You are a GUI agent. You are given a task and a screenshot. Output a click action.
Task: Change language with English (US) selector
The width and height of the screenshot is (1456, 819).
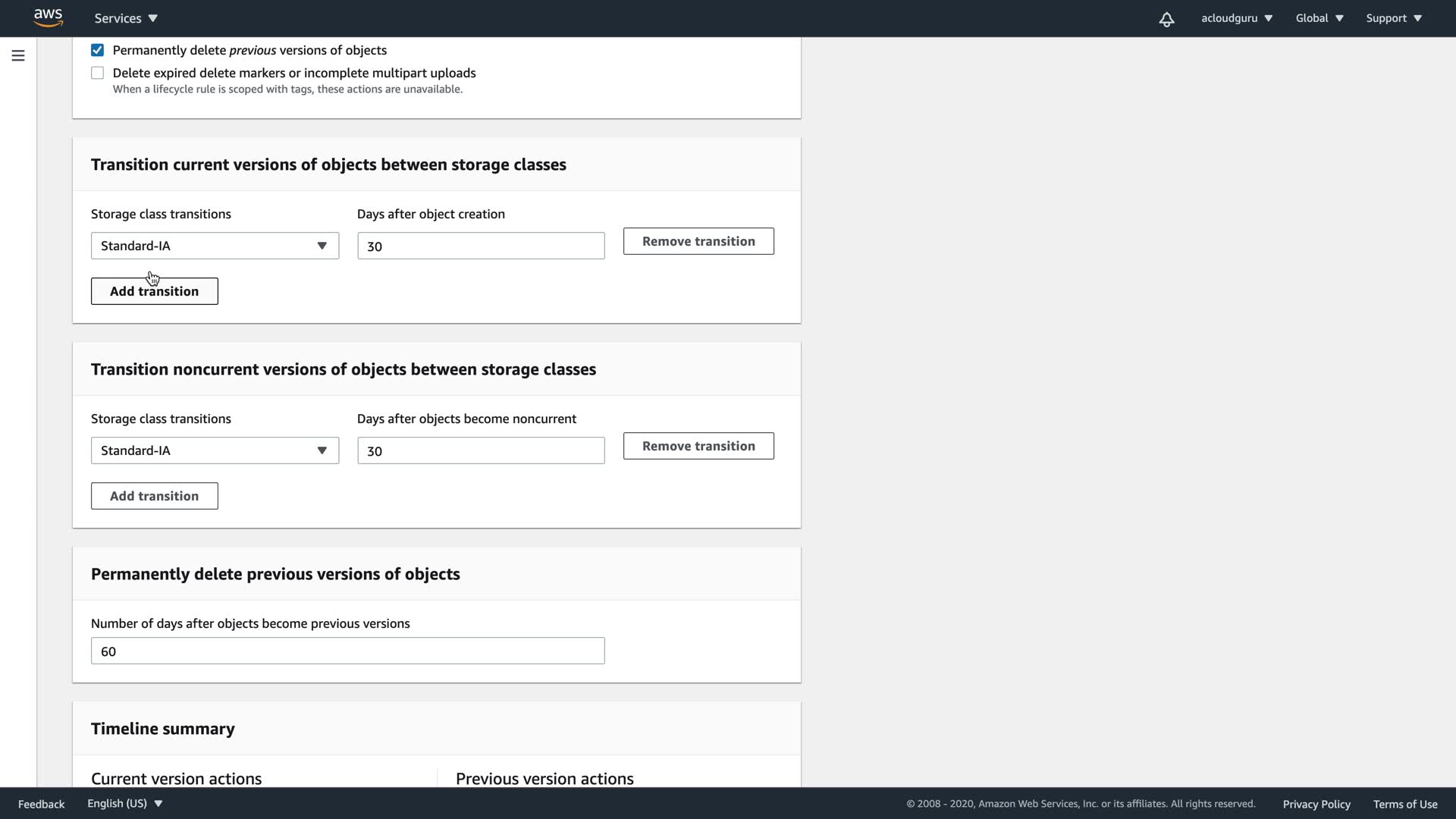click(x=124, y=803)
